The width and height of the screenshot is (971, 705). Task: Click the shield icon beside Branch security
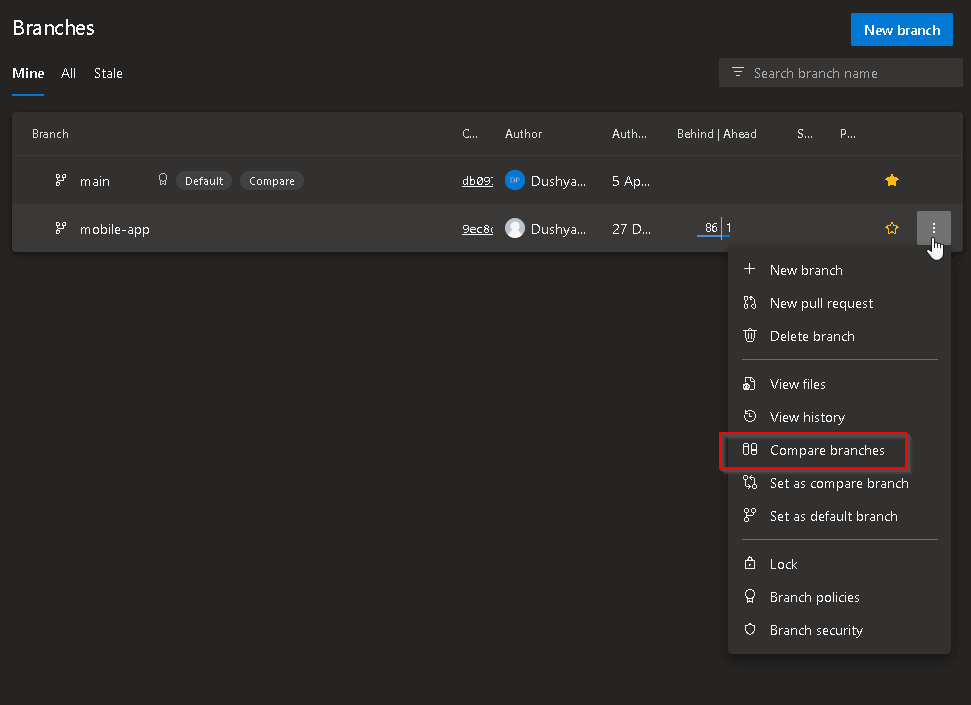749,629
